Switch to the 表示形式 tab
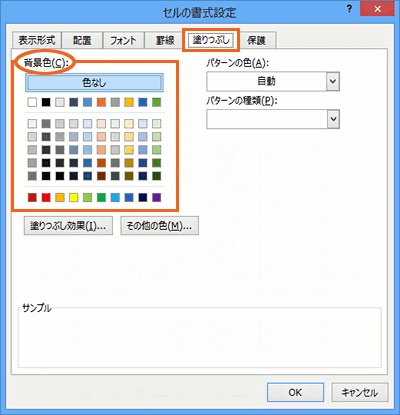This screenshot has width=400, height=415. pos(37,41)
